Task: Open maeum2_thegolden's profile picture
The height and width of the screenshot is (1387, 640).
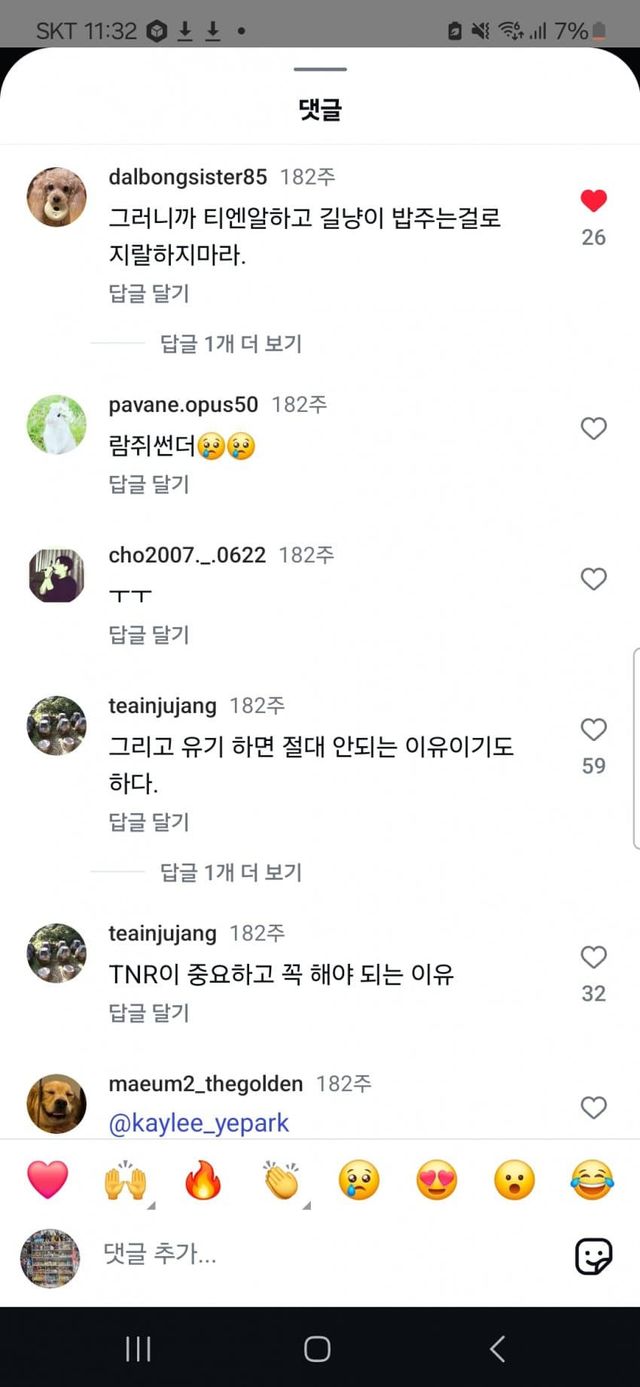Action: point(56,1104)
